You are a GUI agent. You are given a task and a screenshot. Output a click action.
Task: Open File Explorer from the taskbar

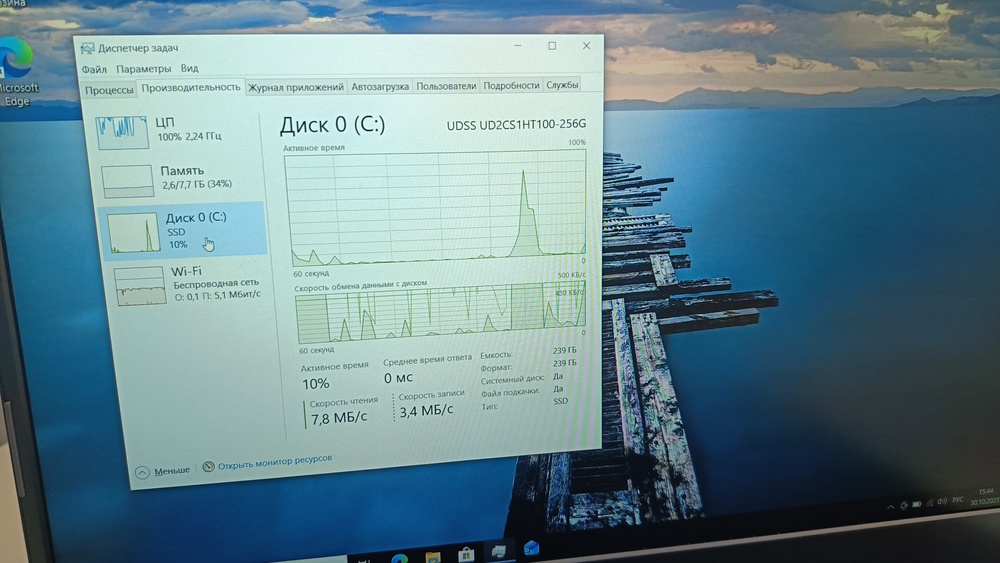pyautogui.click(x=432, y=556)
